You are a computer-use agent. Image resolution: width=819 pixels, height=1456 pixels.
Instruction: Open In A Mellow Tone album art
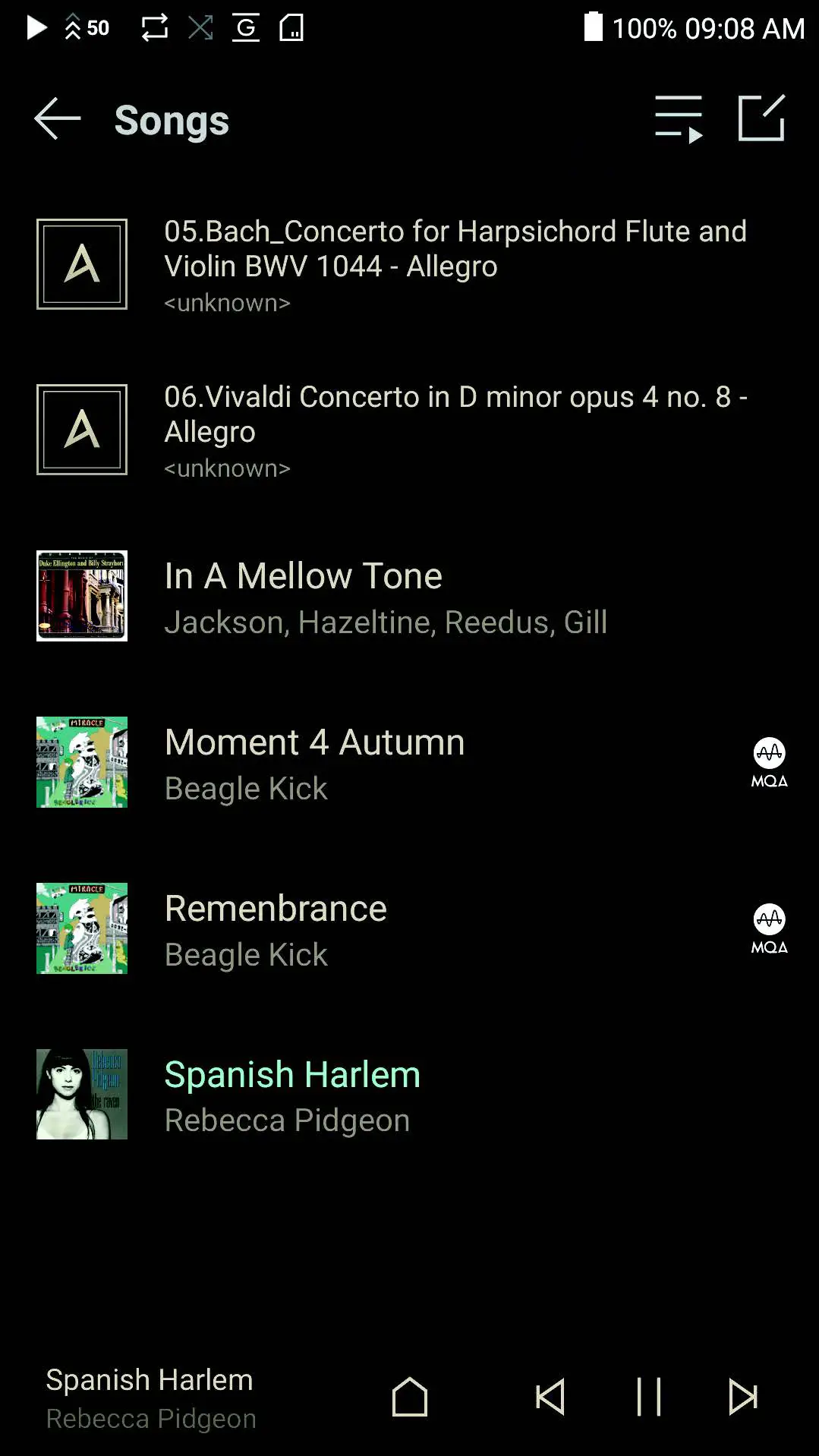point(82,596)
